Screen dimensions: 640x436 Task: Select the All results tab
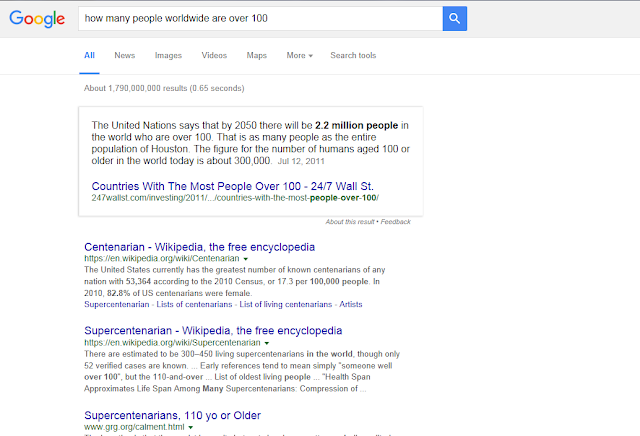(x=89, y=55)
